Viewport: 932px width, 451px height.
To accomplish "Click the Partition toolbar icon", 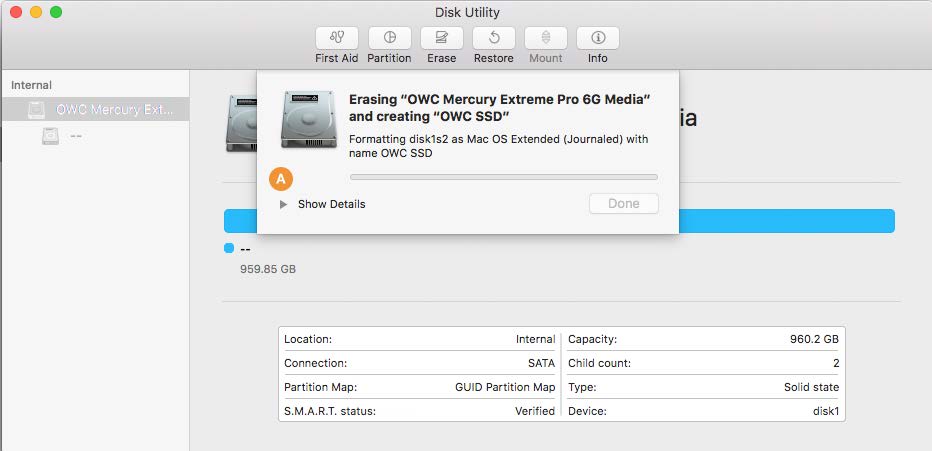I will [x=389, y=38].
